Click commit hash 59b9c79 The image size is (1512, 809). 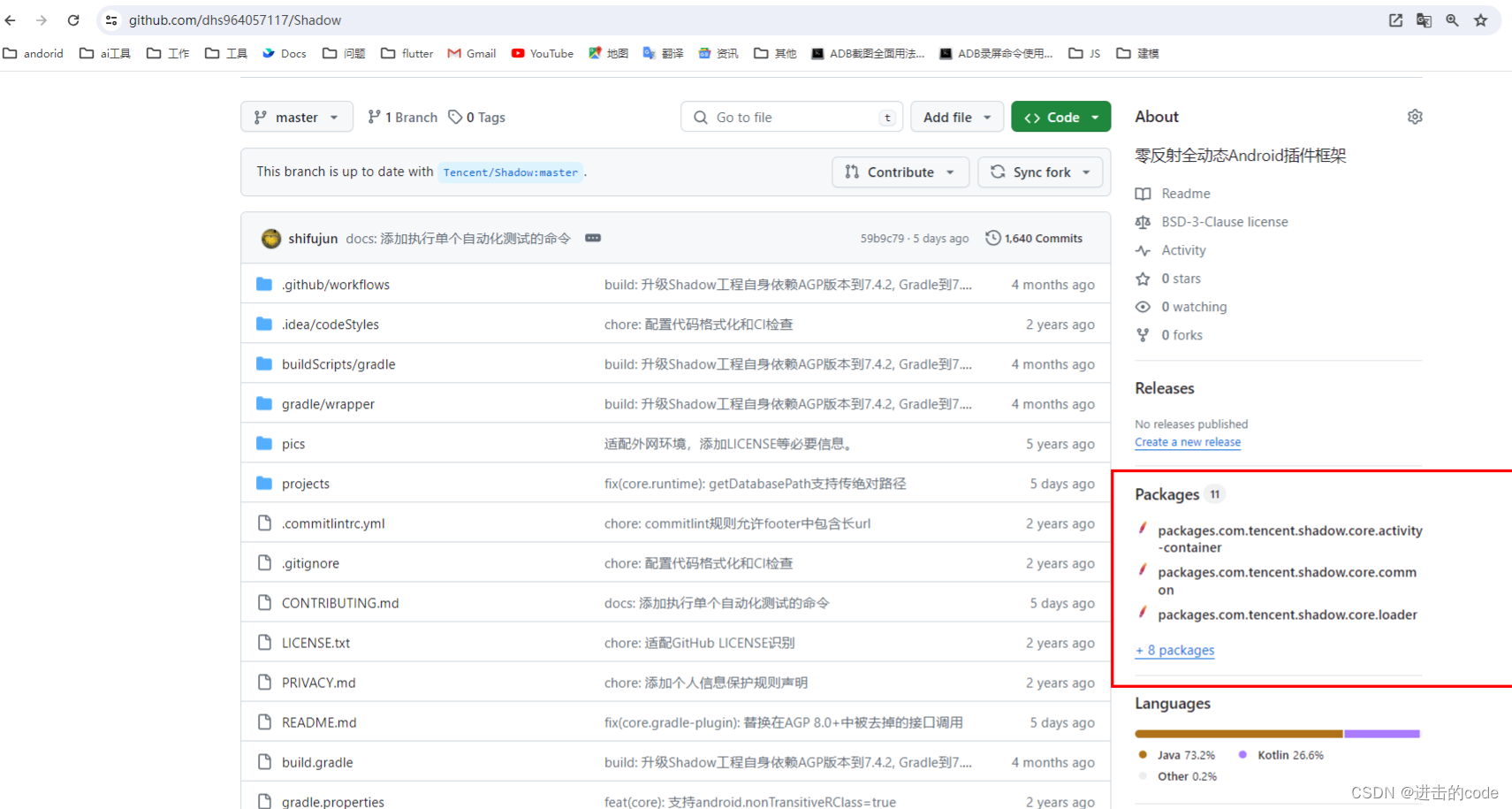tap(882, 239)
